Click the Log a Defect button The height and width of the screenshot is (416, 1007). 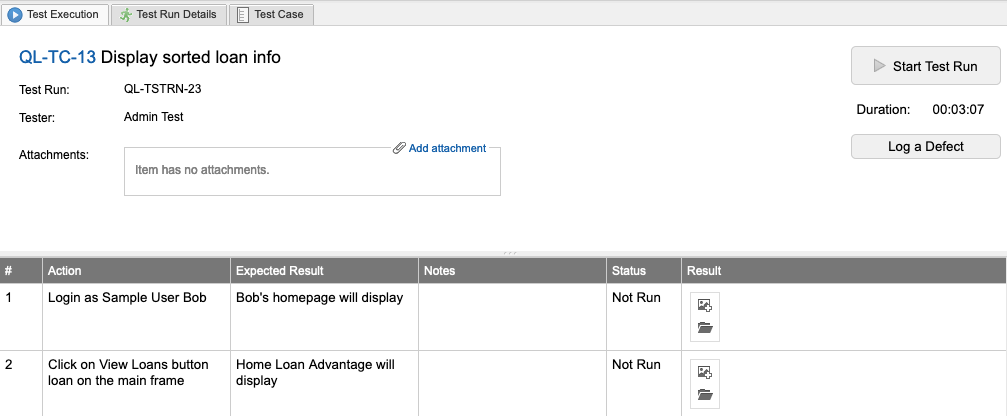(925, 147)
